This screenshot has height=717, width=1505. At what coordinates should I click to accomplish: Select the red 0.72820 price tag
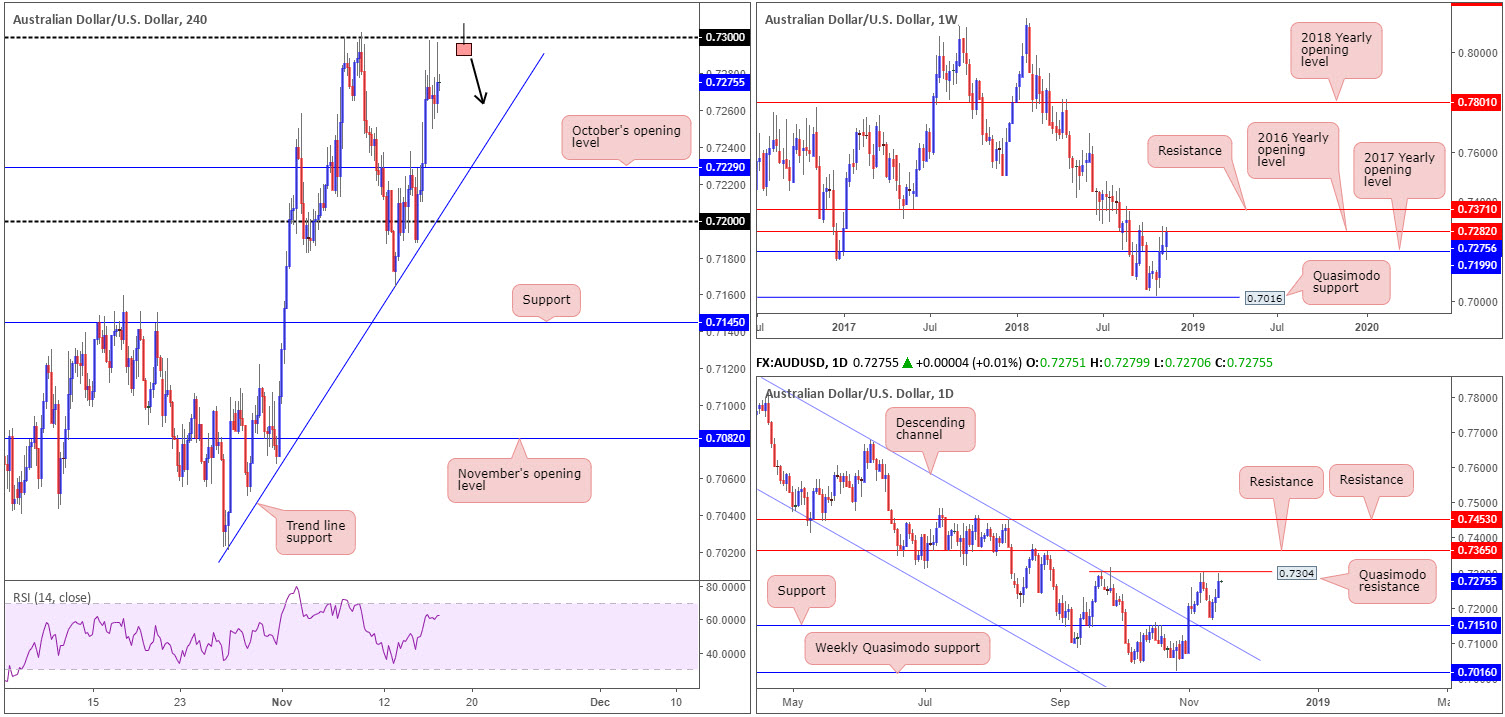tap(1477, 231)
